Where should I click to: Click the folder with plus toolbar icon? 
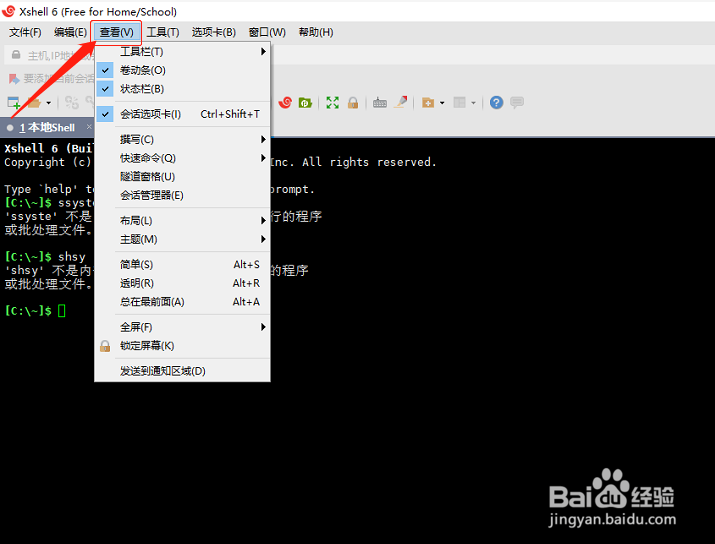coord(428,103)
